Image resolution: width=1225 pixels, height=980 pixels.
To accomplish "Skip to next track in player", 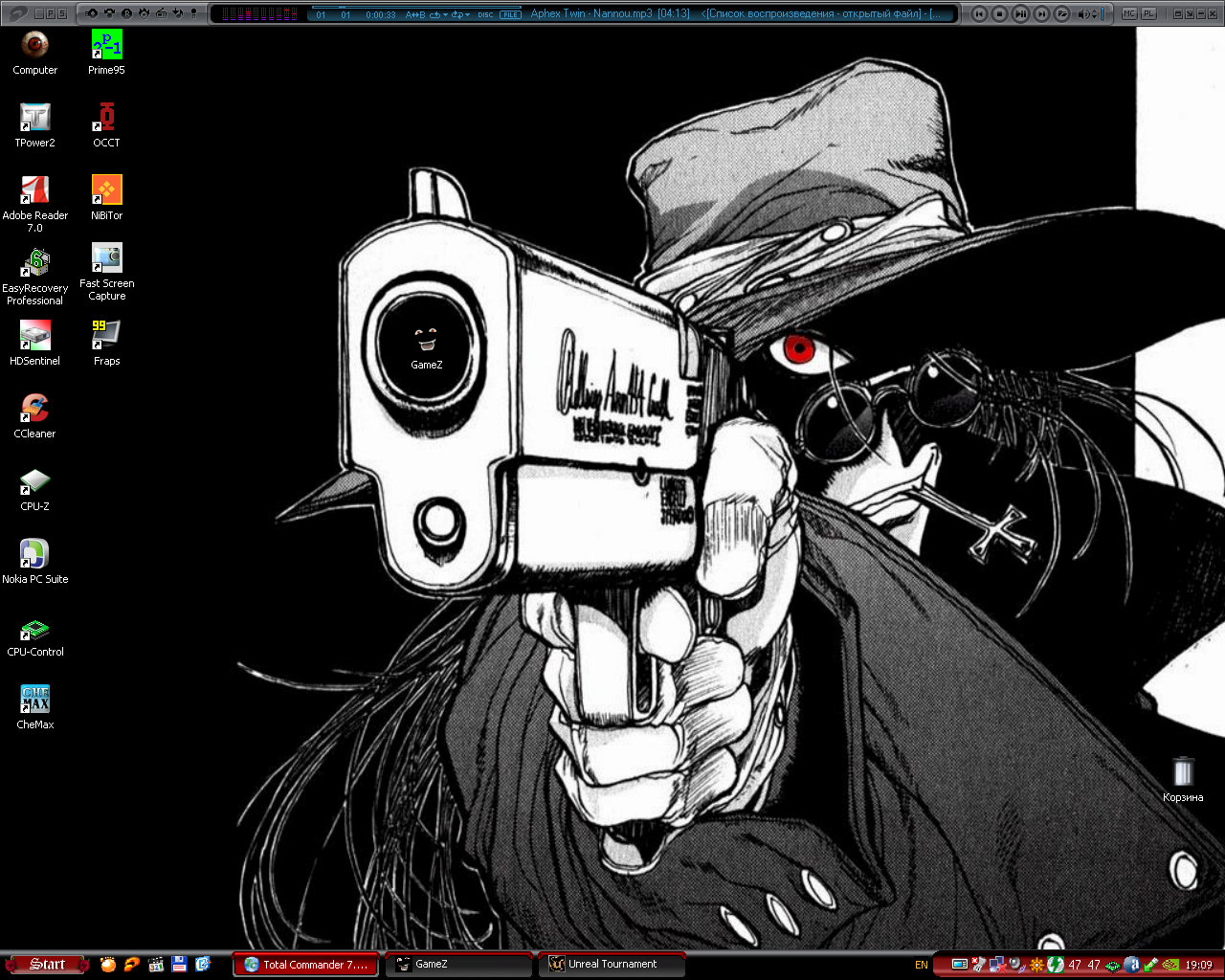I will (1042, 13).
